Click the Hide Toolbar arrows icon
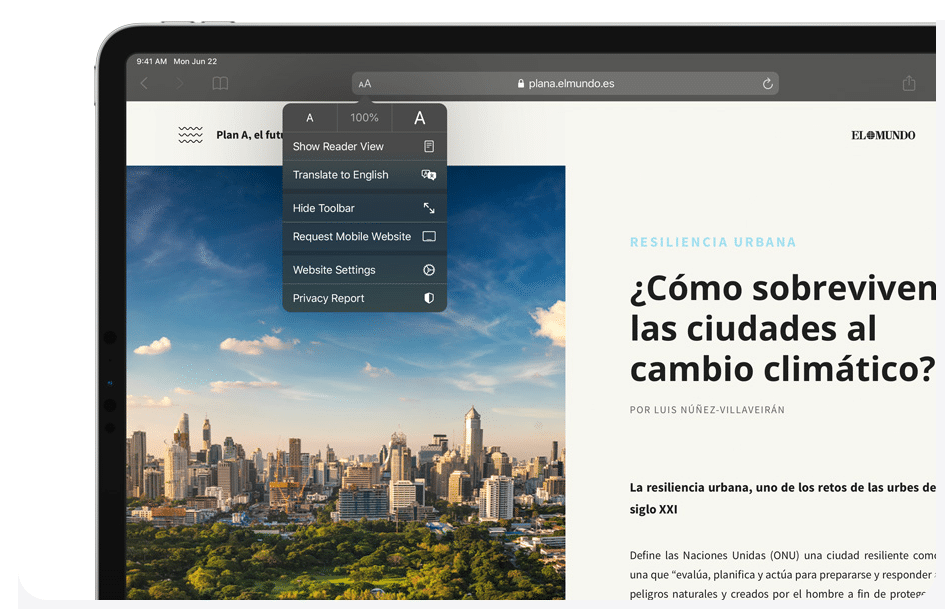Viewport: 945px width, 609px height. point(429,208)
